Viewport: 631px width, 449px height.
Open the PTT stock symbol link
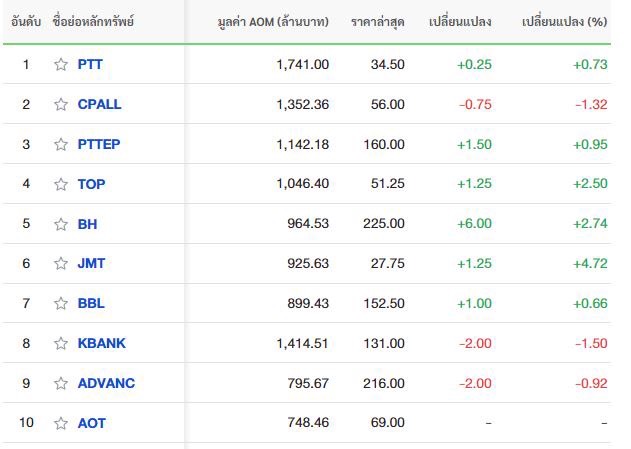[90, 64]
